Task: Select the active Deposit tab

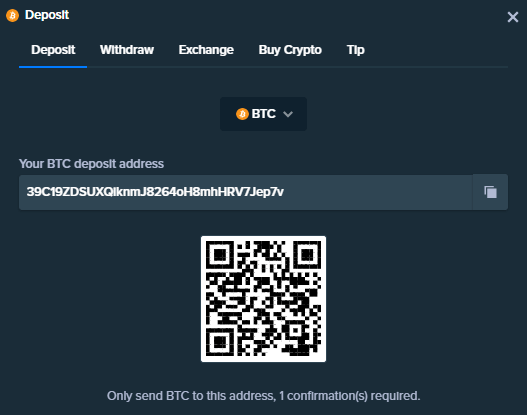Action: point(53,50)
